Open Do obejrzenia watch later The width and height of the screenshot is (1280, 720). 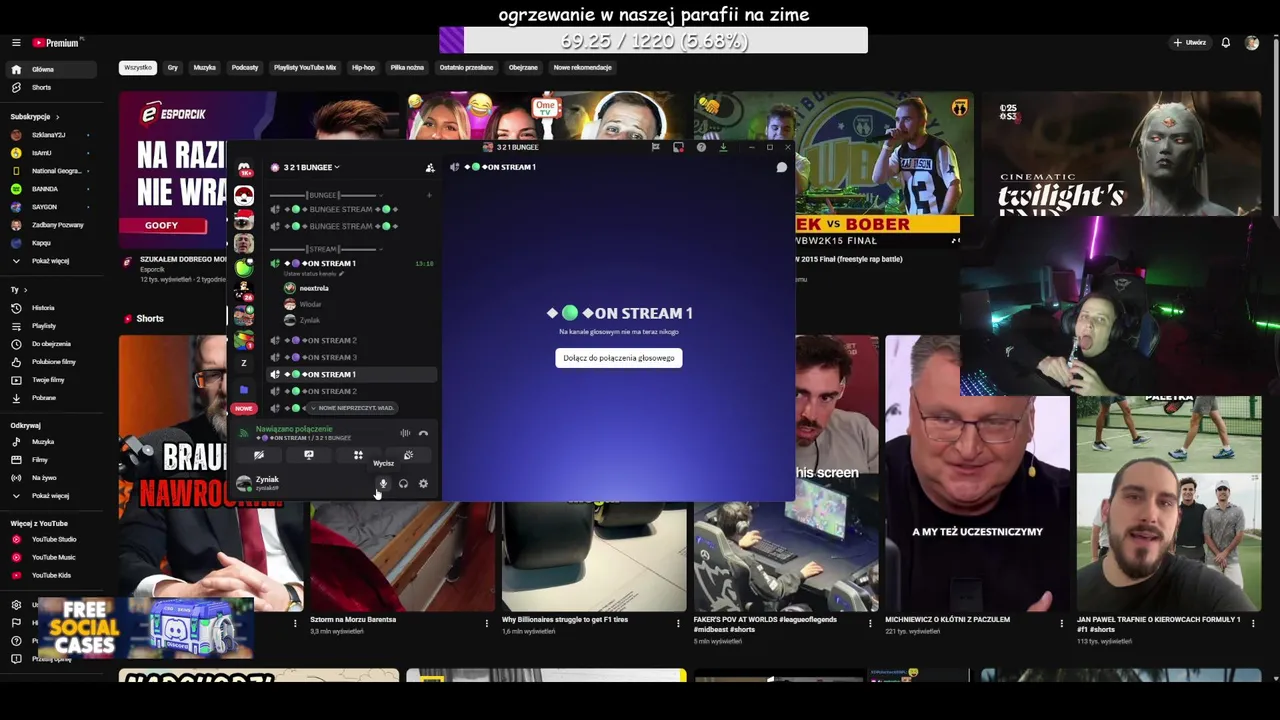pyautogui.click(x=52, y=344)
